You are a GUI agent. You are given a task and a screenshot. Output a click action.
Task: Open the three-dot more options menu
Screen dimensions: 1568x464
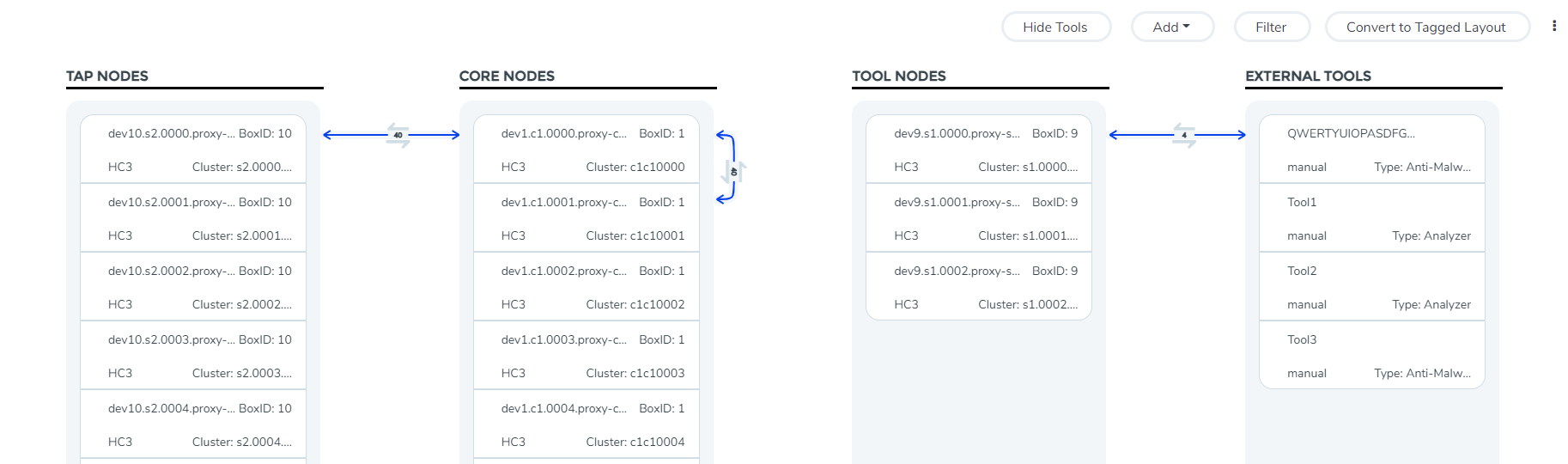1553,27
